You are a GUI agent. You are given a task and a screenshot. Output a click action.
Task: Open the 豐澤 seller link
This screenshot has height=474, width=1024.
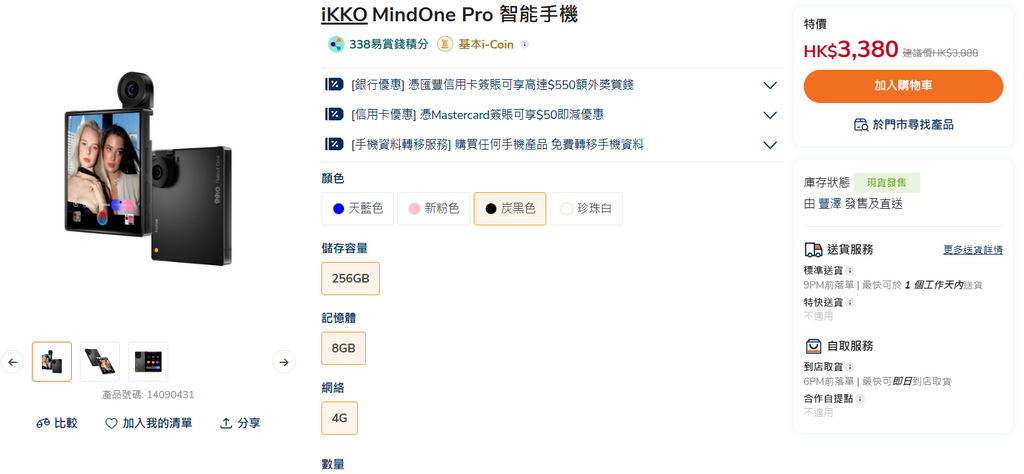coord(831,204)
